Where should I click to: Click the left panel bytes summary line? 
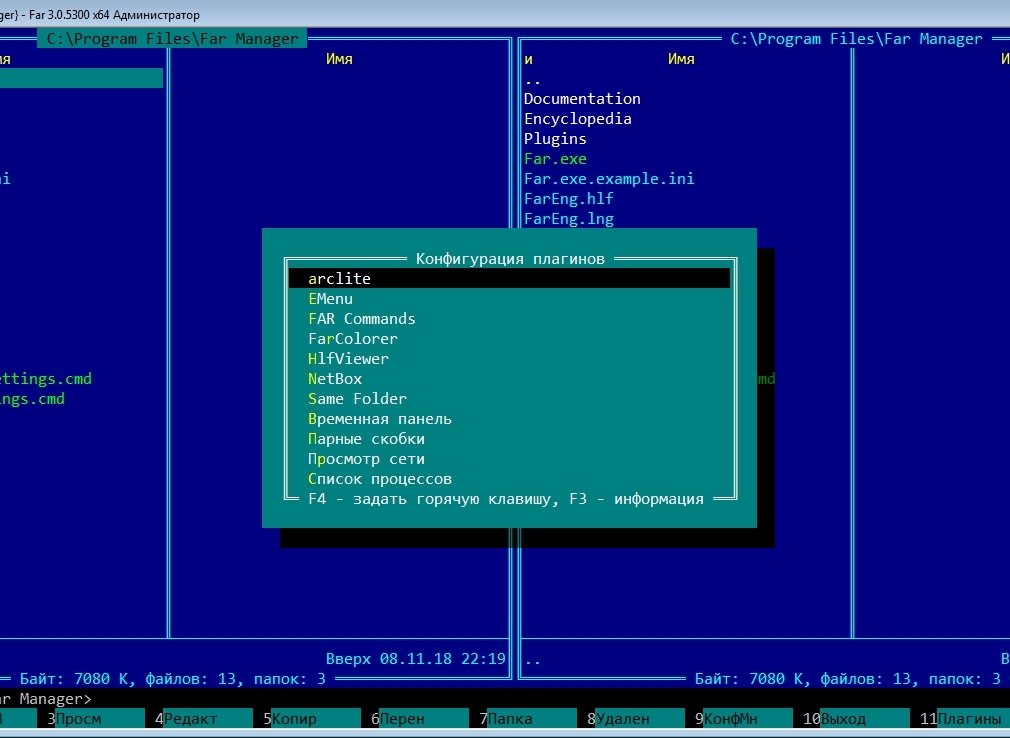click(173, 678)
